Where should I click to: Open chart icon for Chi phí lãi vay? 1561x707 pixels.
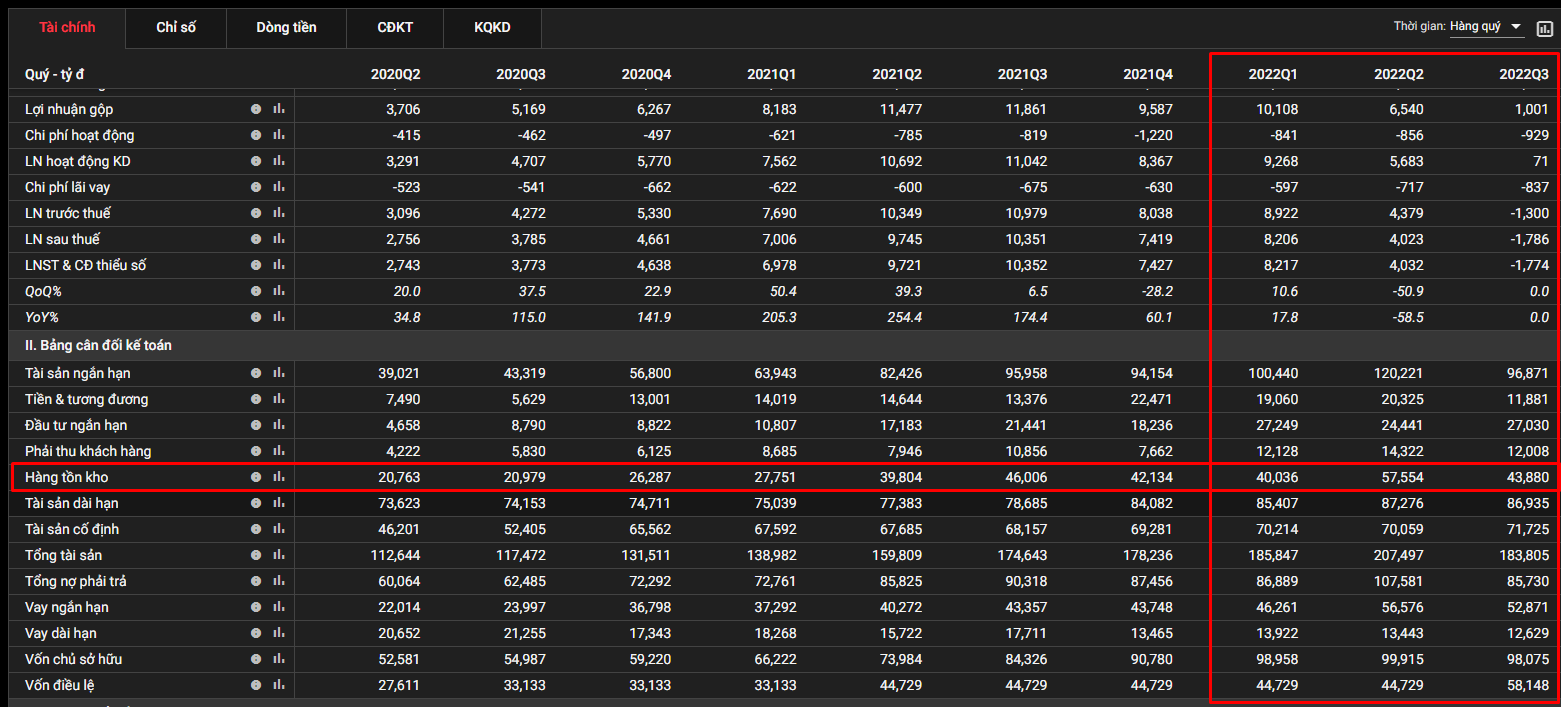279,187
